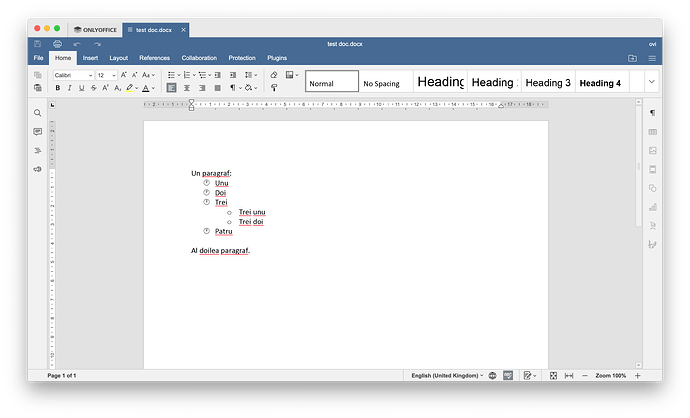Open View settings hamburger menu

652,58
